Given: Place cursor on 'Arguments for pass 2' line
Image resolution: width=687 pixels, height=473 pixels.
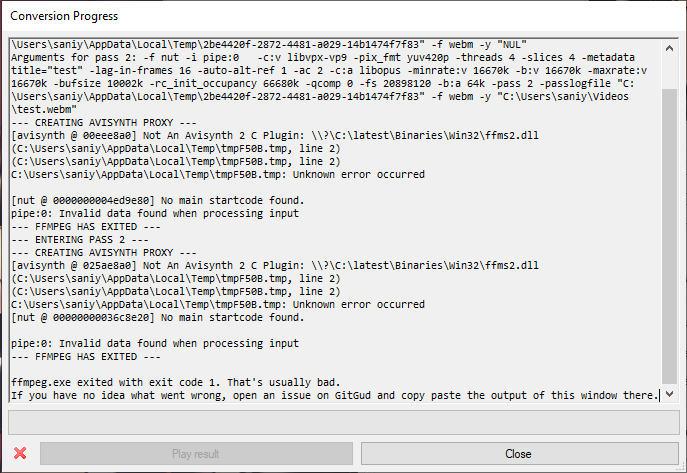Looking at the screenshot, I should click(x=323, y=57).
